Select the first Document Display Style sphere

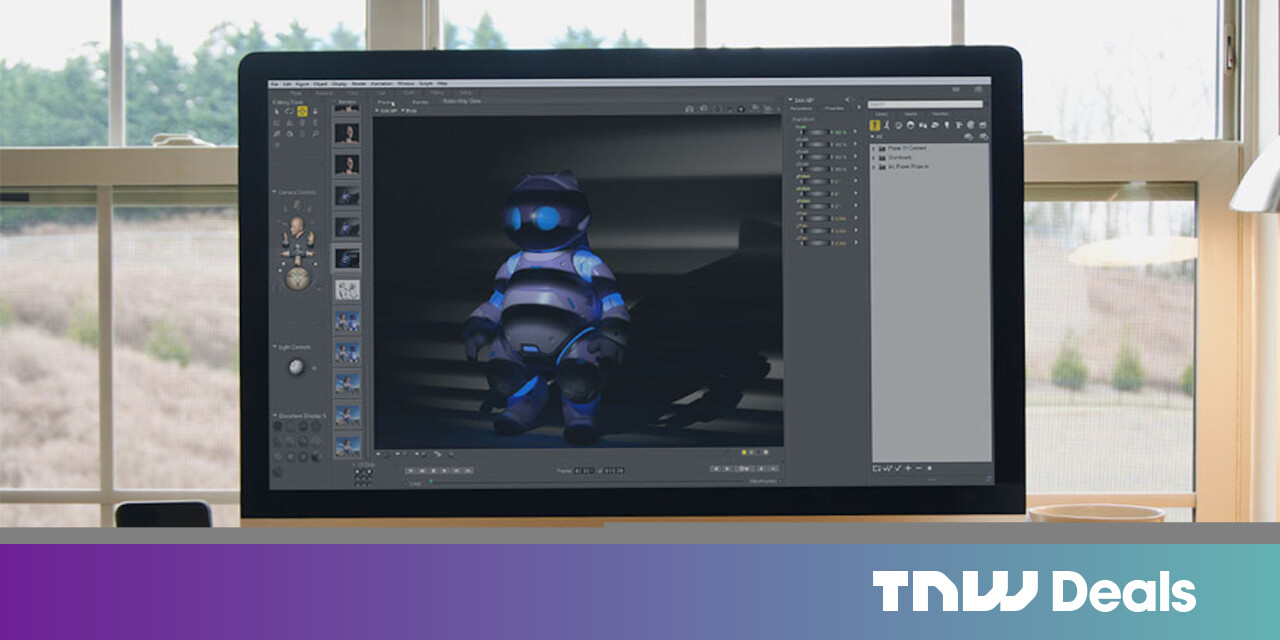279,426
